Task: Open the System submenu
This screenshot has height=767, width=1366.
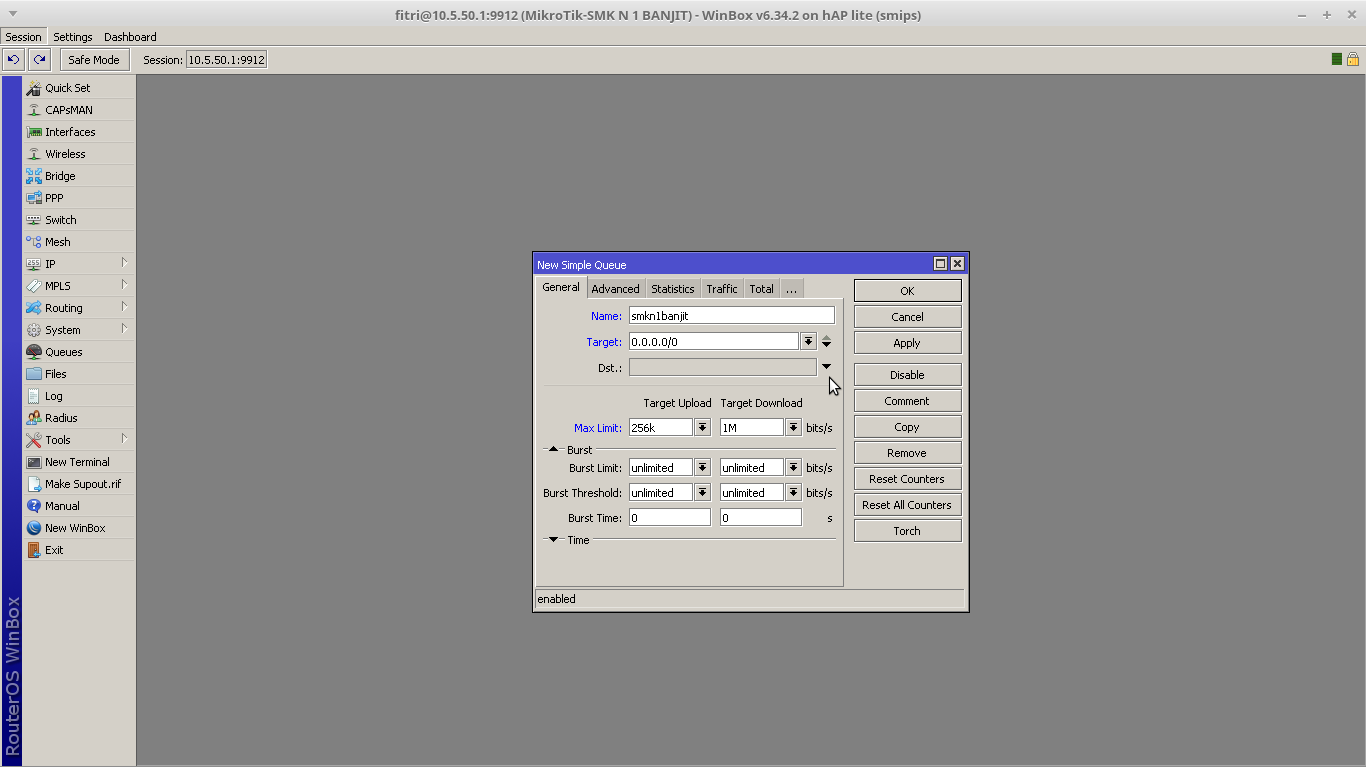Action: click(78, 330)
